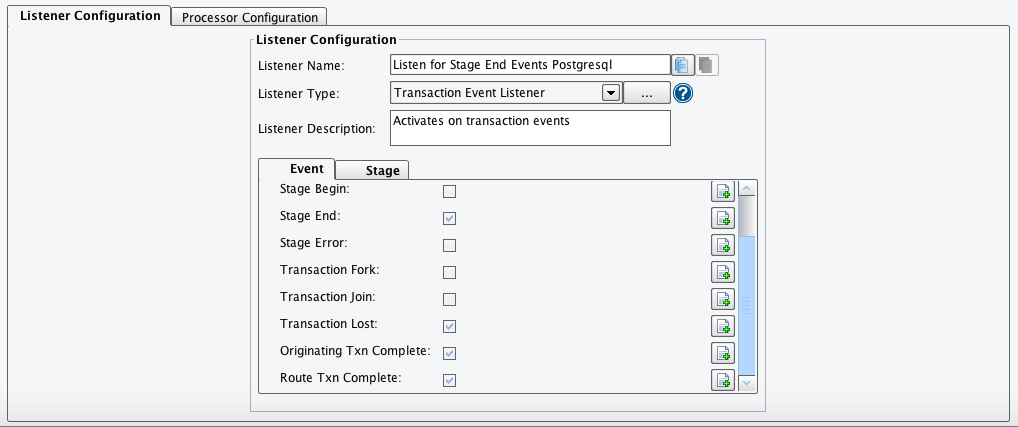Uncheck the Stage End checkbox
Viewport: 1018px width, 427px height.
click(x=449, y=218)
